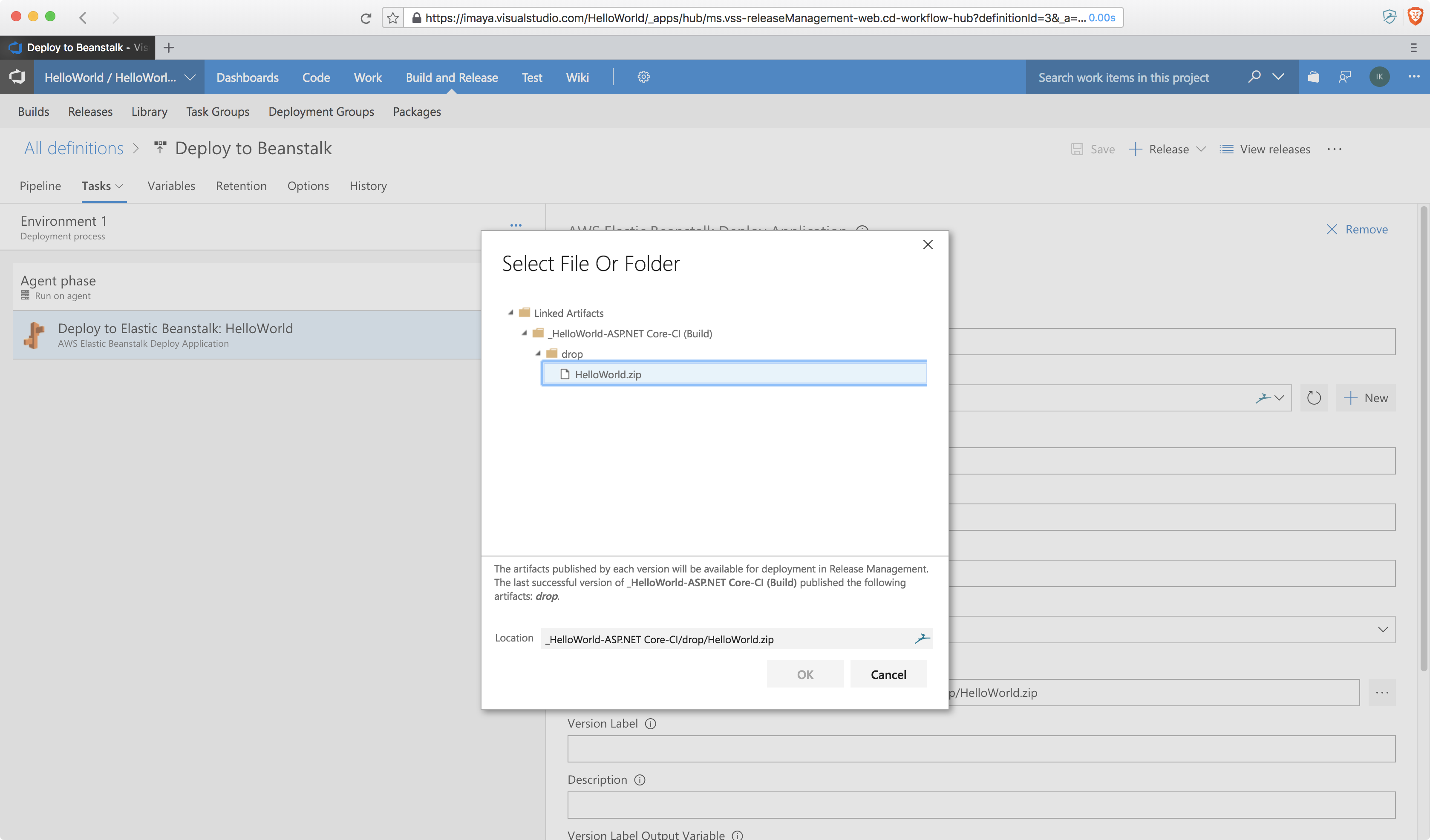Image resolution: width=1430 pixels, height=840 pixels.
Task: Click the definition ellipsis next to View releases
Action: coord(1334,149)
